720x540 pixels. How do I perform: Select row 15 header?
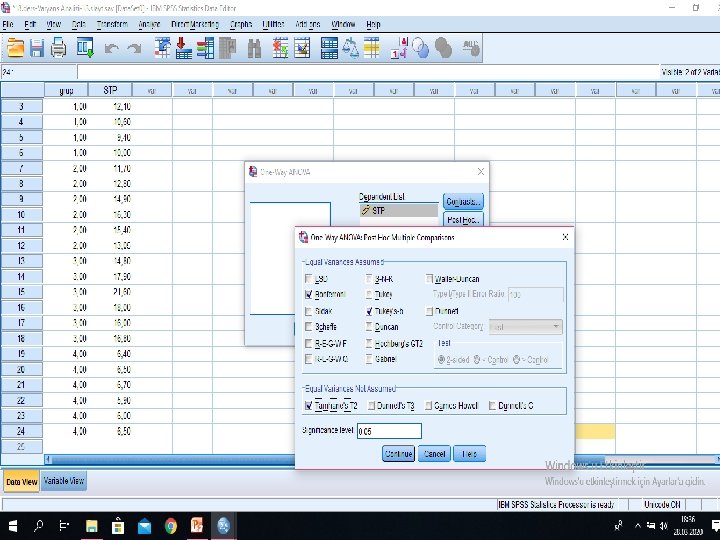click(x=22, y=292)
